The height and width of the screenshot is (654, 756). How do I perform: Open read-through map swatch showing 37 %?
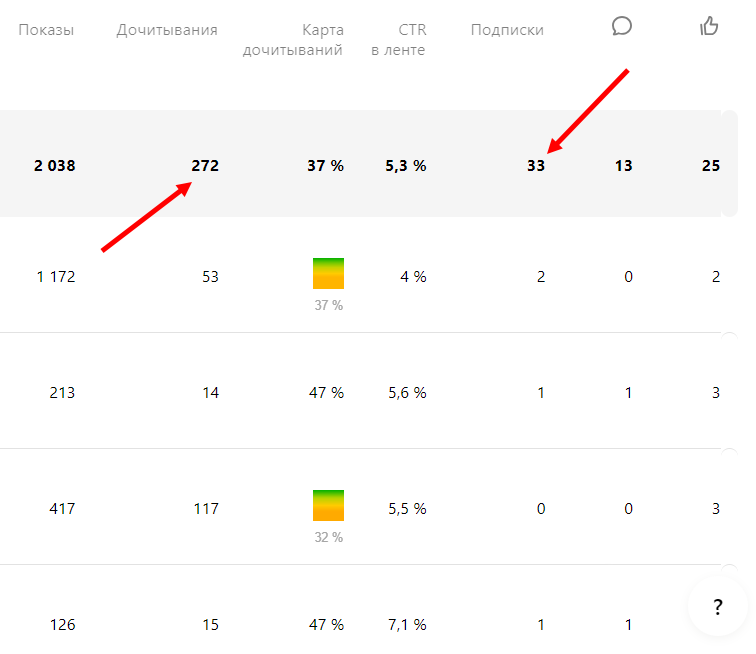coord(328,274)
